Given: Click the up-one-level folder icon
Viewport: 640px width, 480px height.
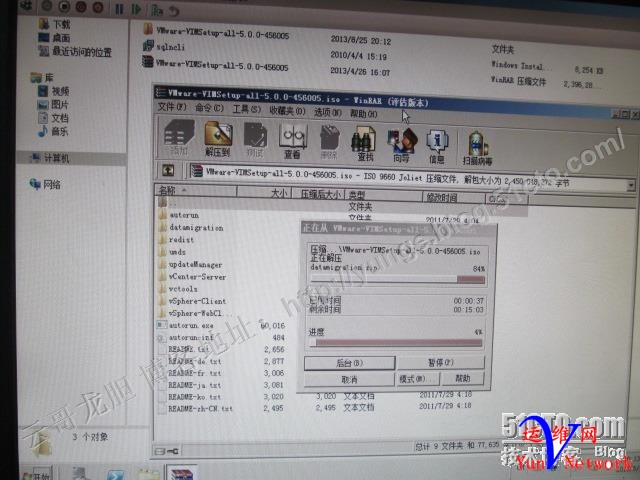Looking at the screenshot, I should coord(168,170).
